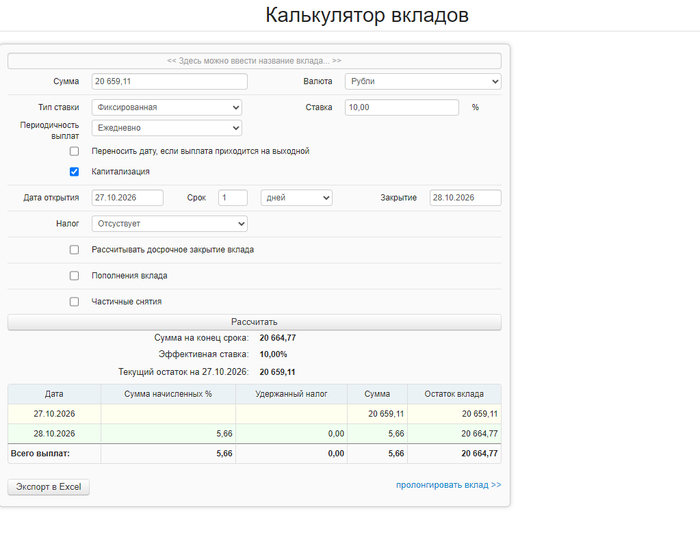Click the Сумма table column header
The width and height of the screenshot is (700, 535).
point(377,394)
